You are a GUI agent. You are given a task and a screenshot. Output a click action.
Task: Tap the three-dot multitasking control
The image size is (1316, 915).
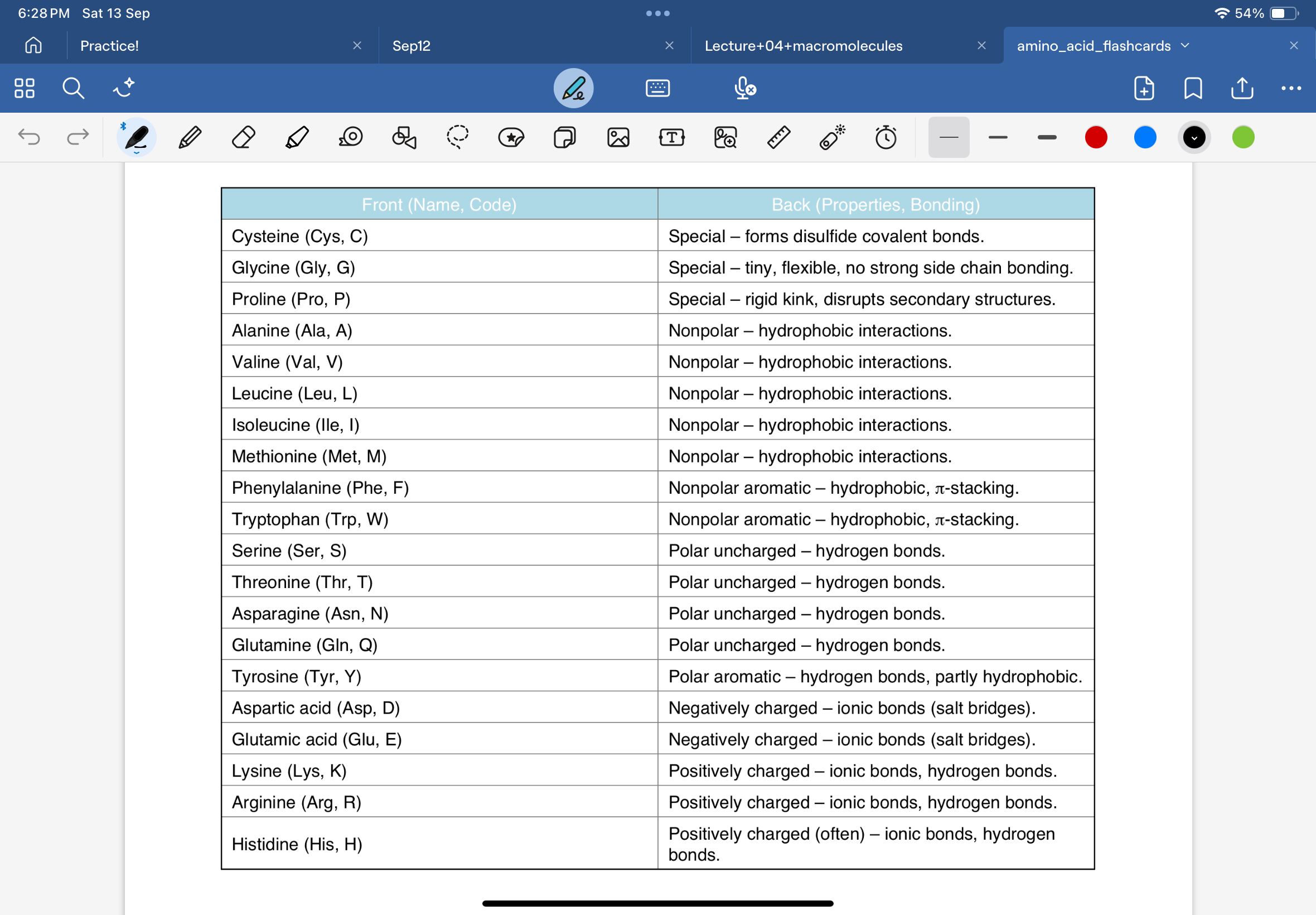(x=657, y=13)
